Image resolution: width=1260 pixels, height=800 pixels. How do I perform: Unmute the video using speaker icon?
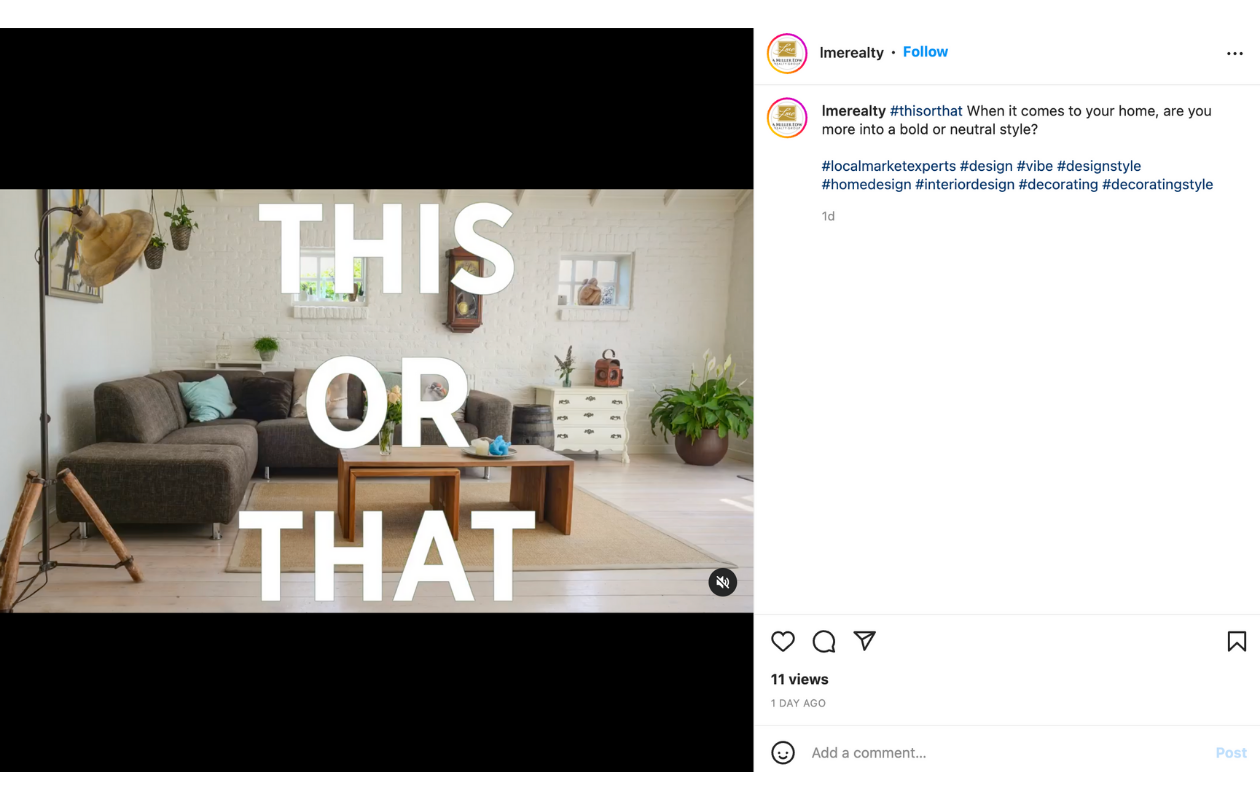pyautogui.click(x=723, y=582)
